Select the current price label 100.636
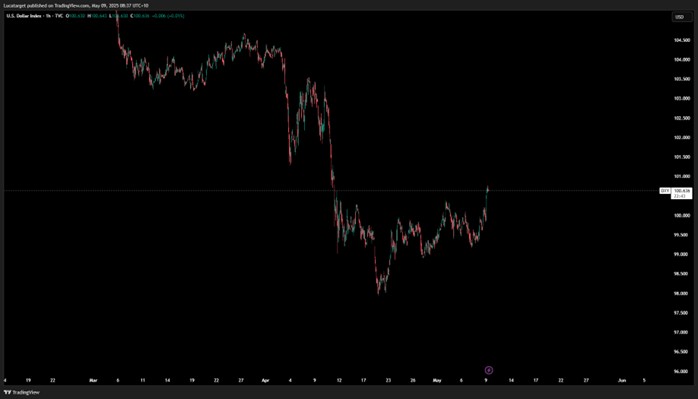Viewport: 698px width, 399px height. coord(681,191)
